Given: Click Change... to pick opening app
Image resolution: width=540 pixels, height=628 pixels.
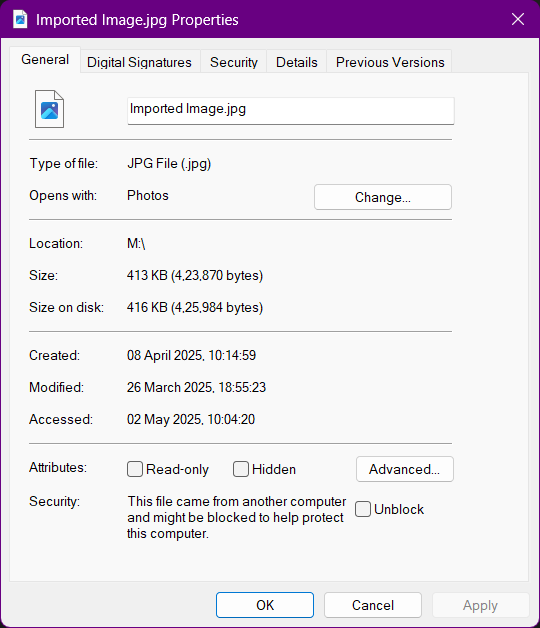Looking at the screenshot, I should click(x=383, y=197).
